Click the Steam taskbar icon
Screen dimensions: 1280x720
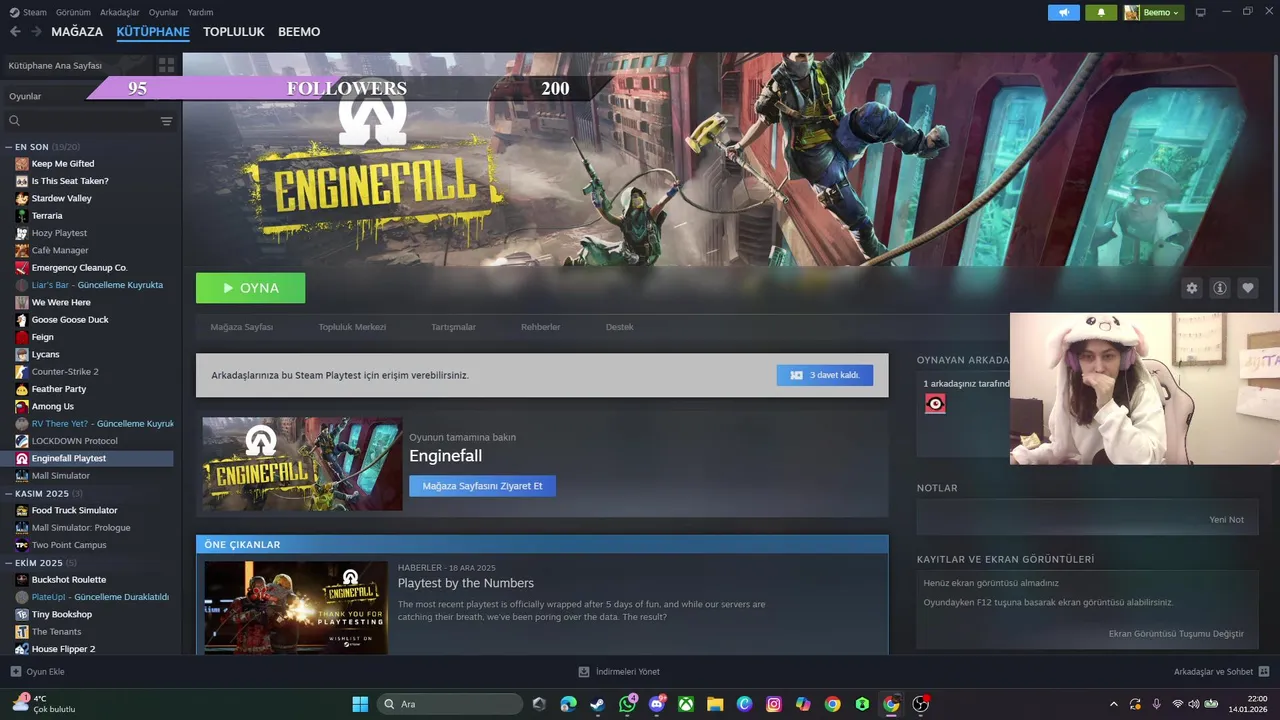click(598, 704)
